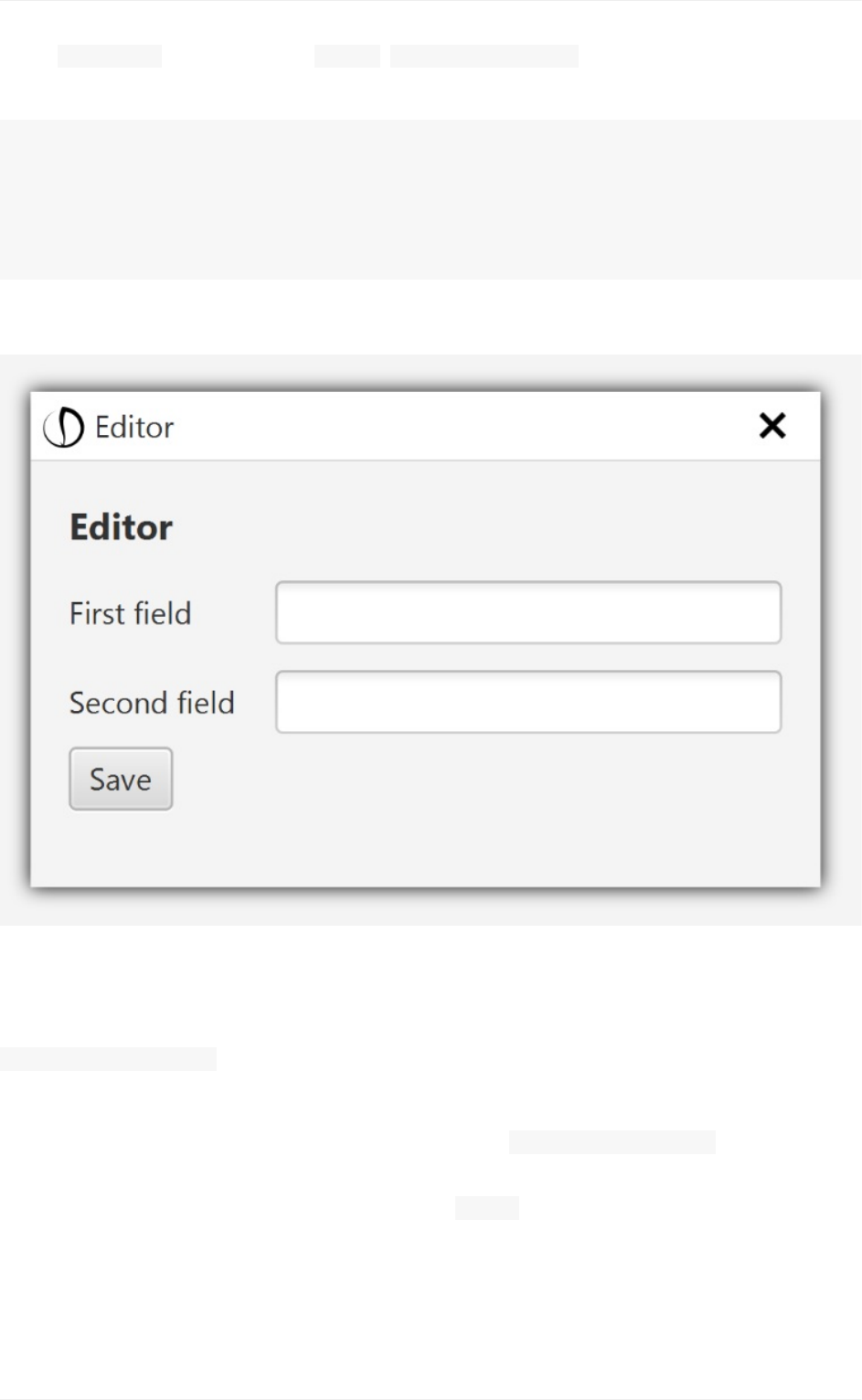Click the Second field label
The image size is (862, 1400).
[x=152, y=703]
